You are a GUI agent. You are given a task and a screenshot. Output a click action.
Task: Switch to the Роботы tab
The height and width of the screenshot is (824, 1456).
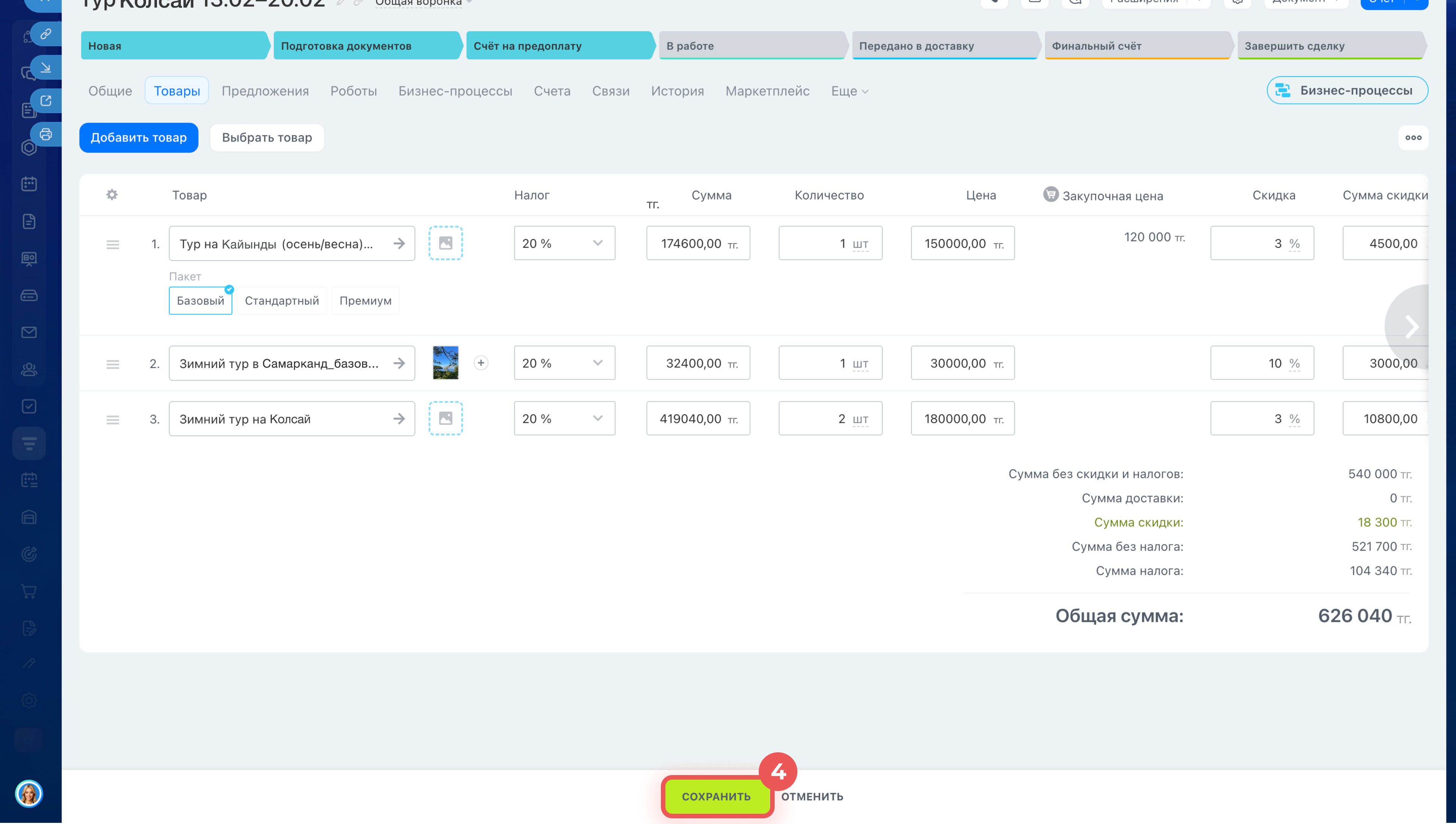353,91
